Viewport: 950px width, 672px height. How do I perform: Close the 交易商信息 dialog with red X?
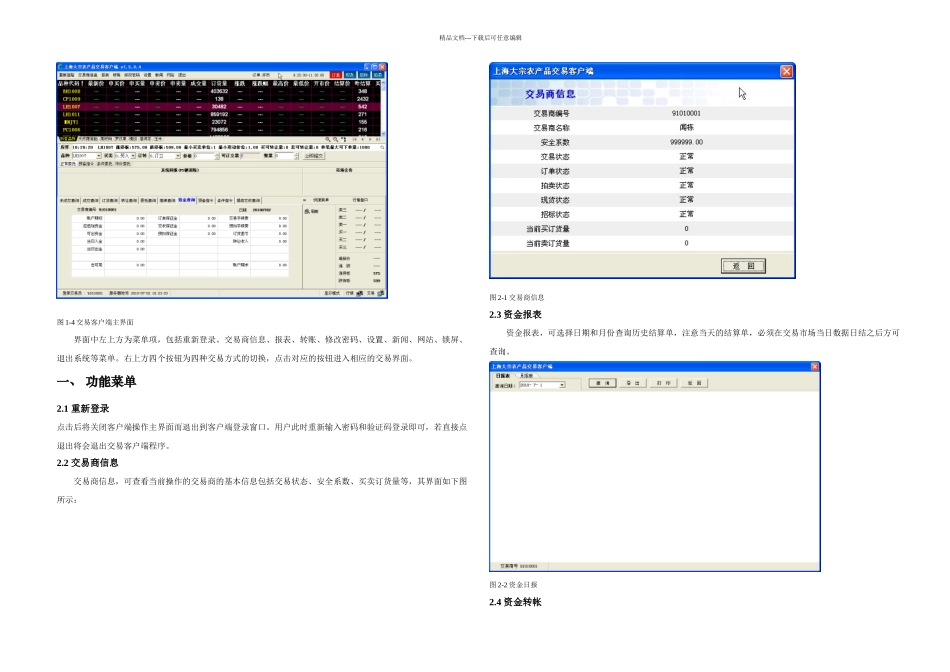786,71
